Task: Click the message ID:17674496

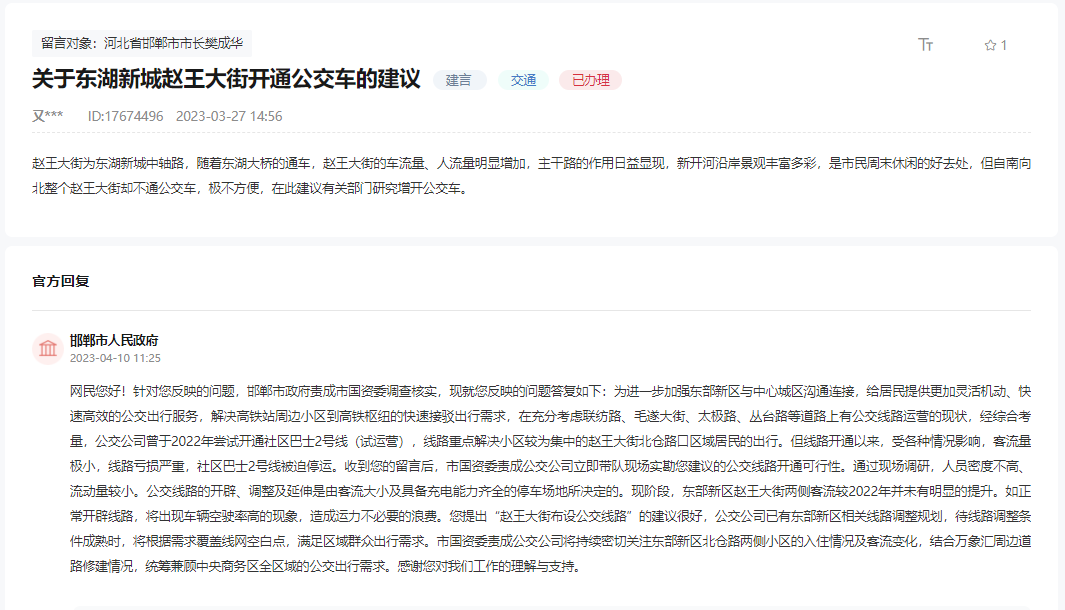Action: (x=126, y=116)
